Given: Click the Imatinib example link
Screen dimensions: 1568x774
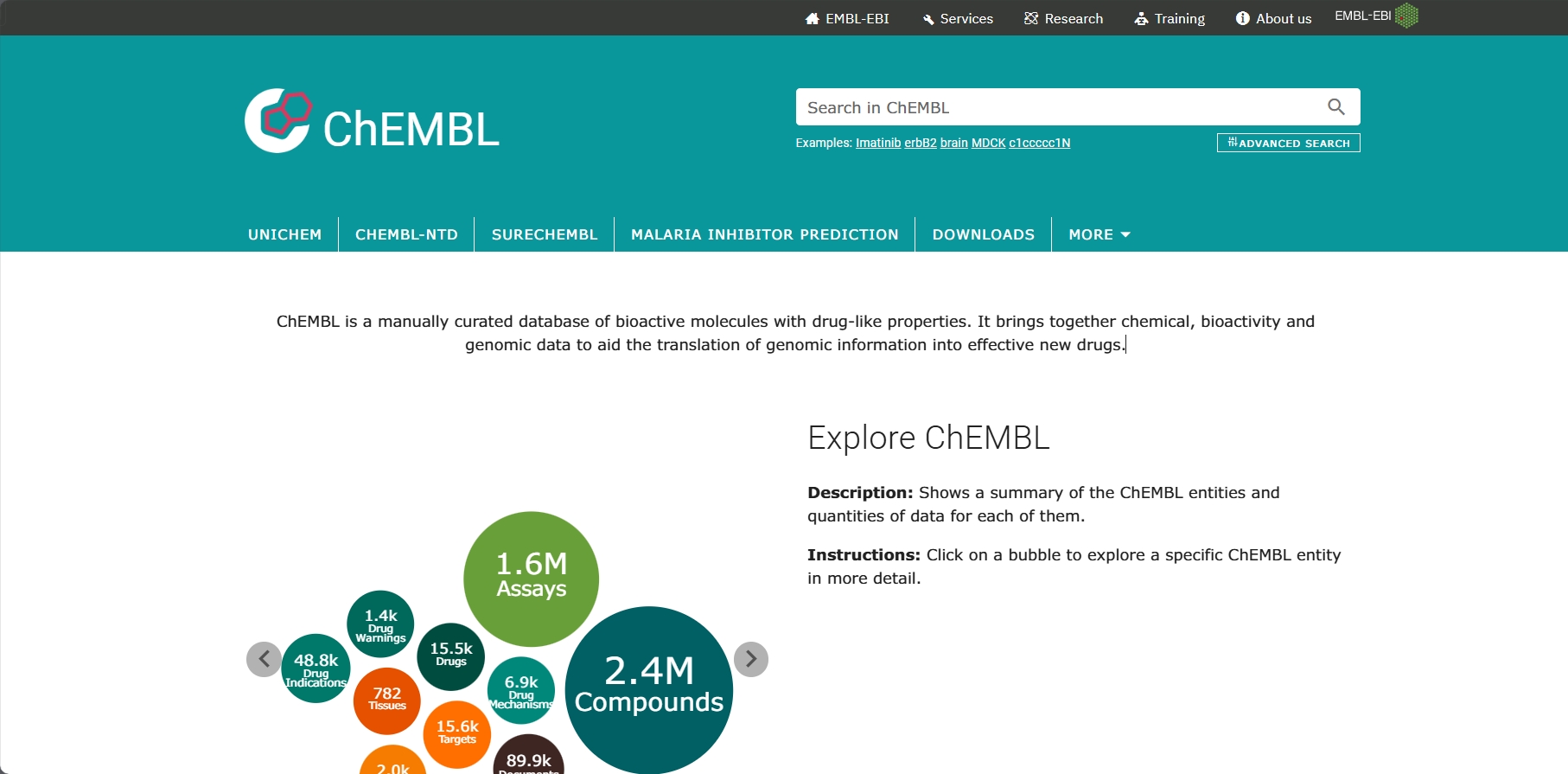Looking at the screenshot, I should click(878, 143).
